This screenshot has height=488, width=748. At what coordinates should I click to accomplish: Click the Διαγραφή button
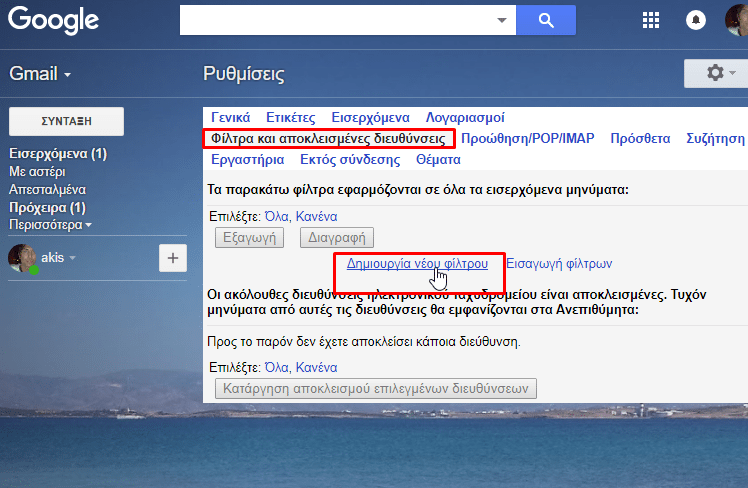click(x=337, y=238)
